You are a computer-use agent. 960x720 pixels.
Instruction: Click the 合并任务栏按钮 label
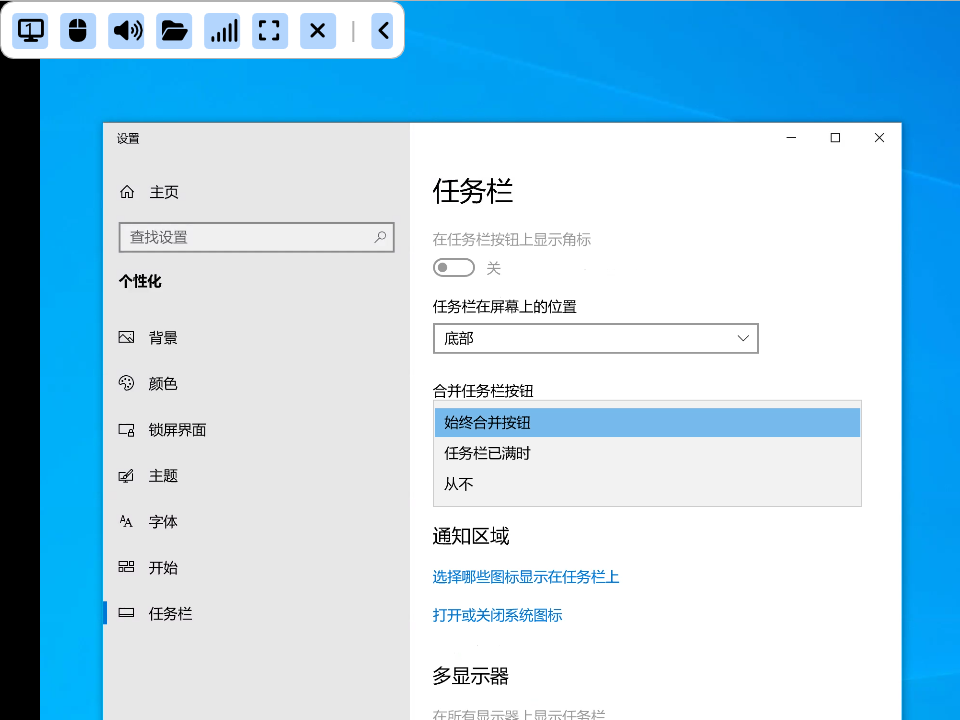483,391
